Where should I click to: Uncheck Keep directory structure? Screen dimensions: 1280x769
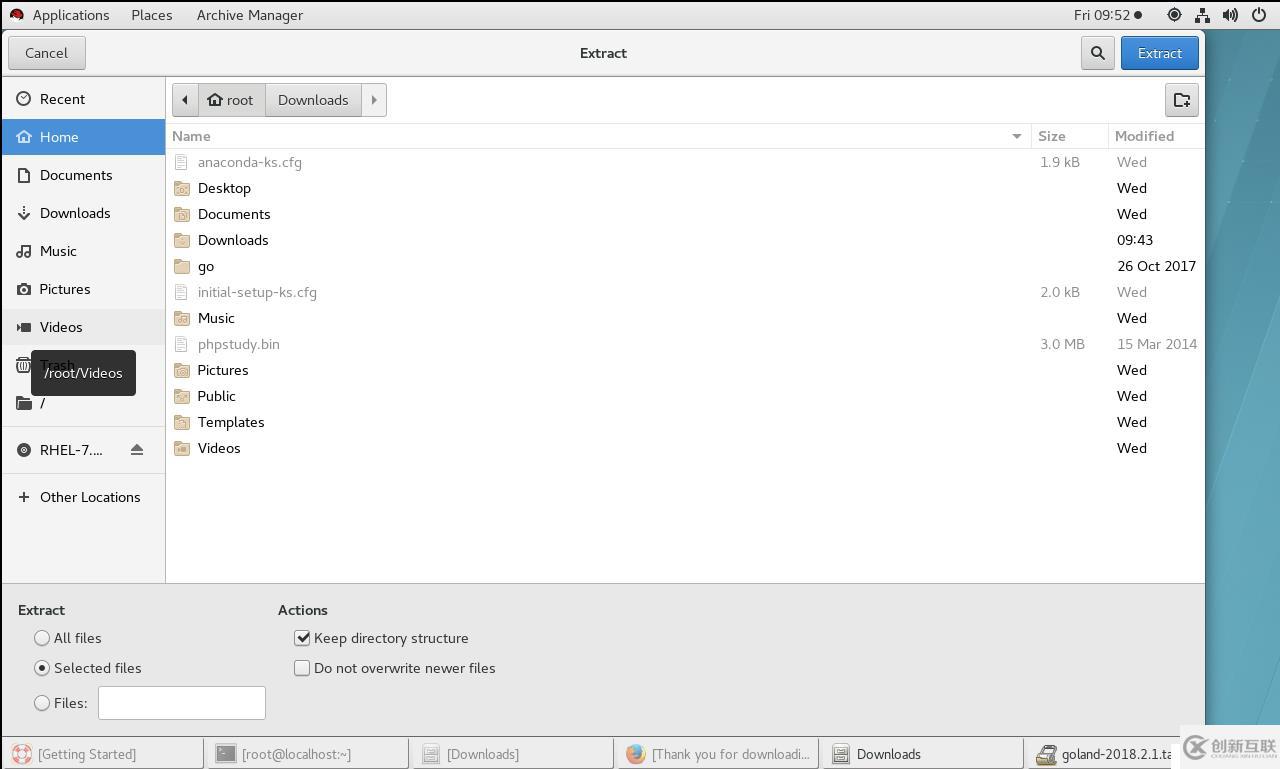(302, 638)
